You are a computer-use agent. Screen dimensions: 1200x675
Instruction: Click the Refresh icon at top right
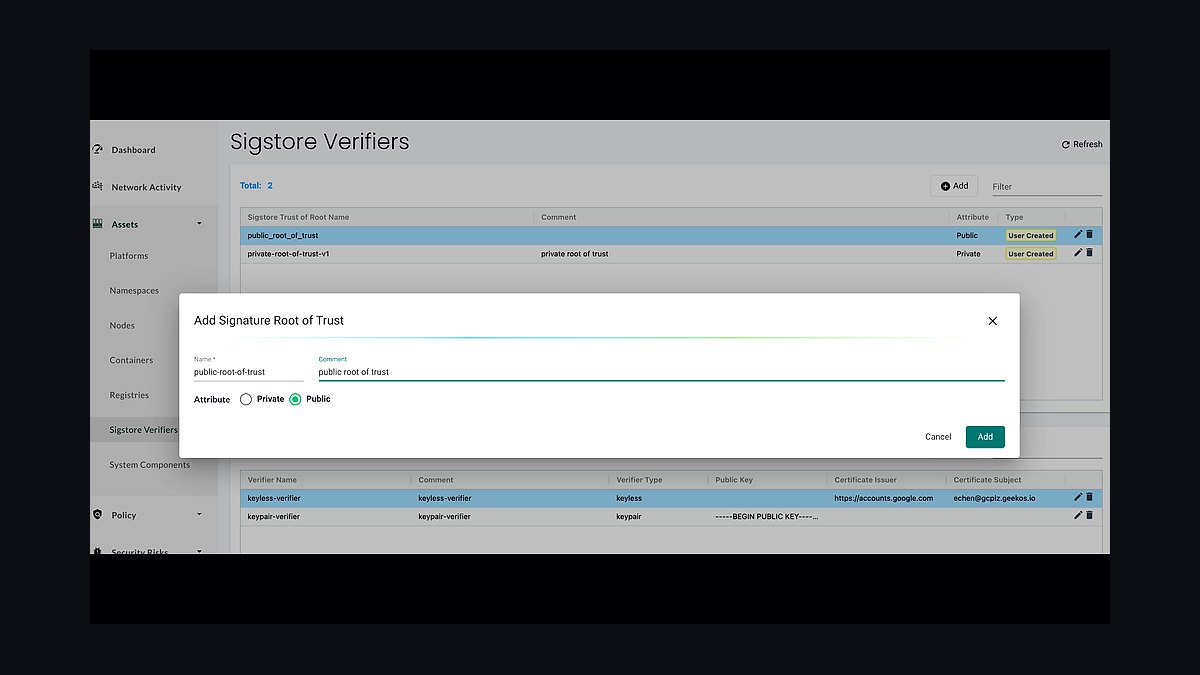coord(1066,145)
